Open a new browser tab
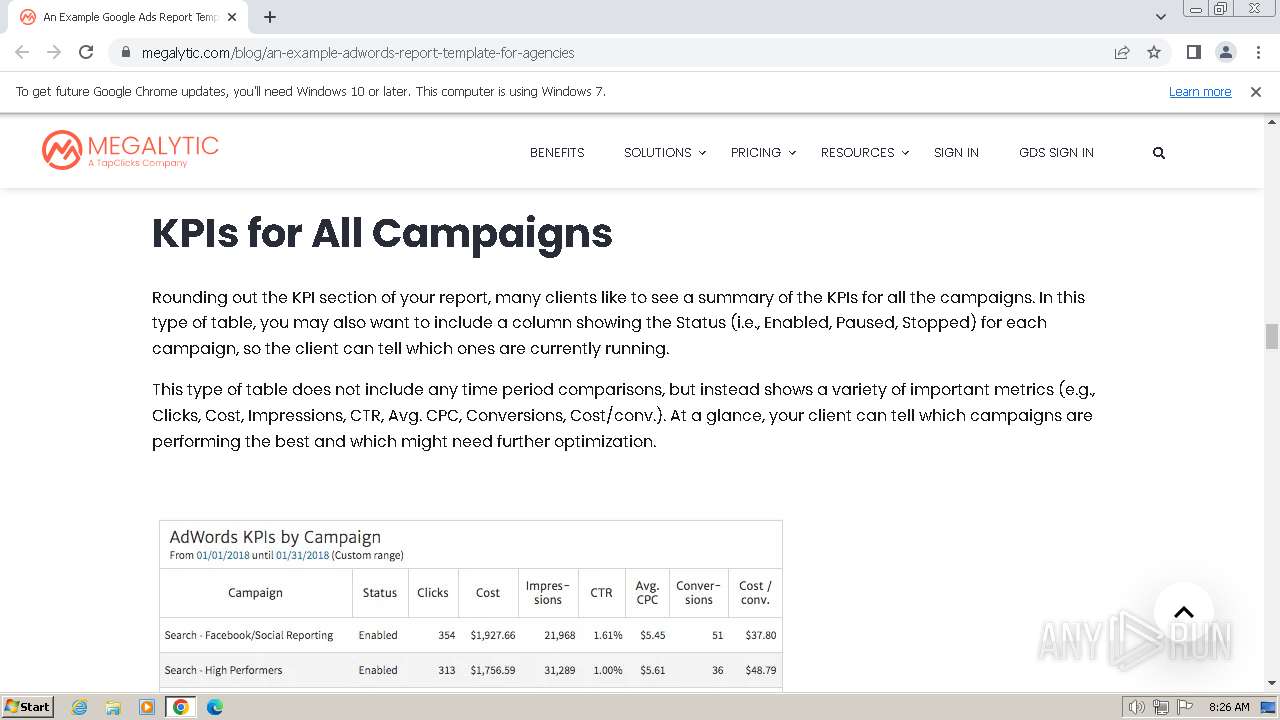This screenshot has height=720, width=1280. pyautogui.click(x=270, y=17)
